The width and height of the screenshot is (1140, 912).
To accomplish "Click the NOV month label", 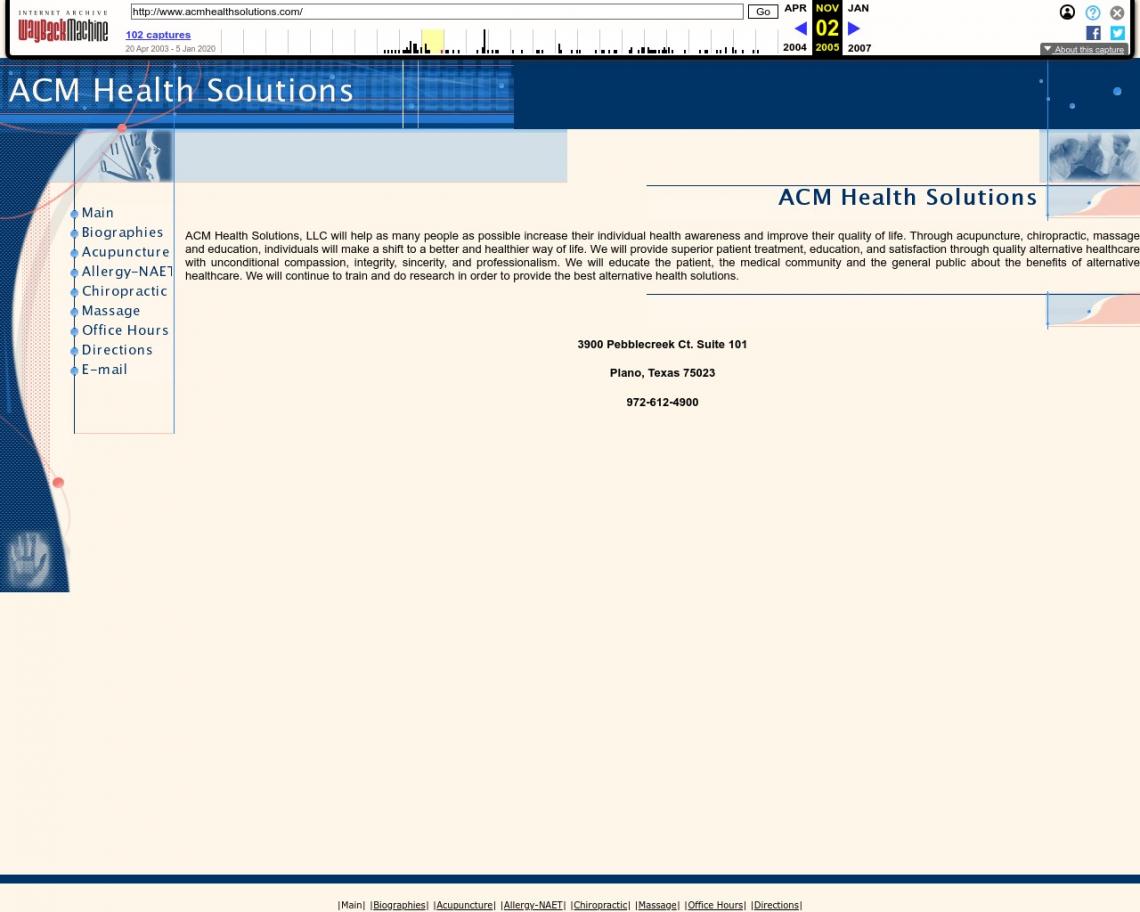I will 827,8.
